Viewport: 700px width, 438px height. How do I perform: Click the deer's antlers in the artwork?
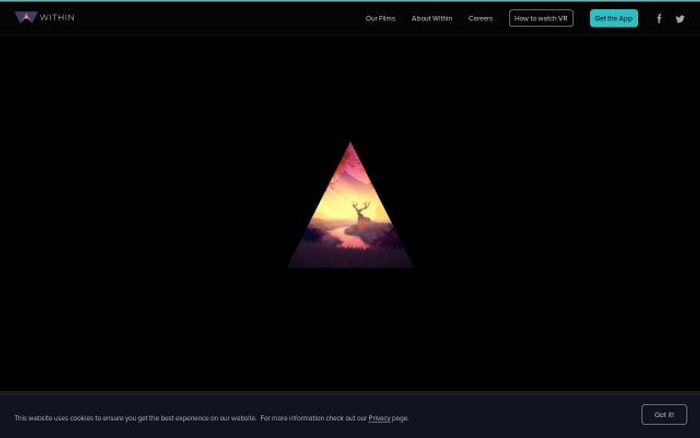pos(360,205)
